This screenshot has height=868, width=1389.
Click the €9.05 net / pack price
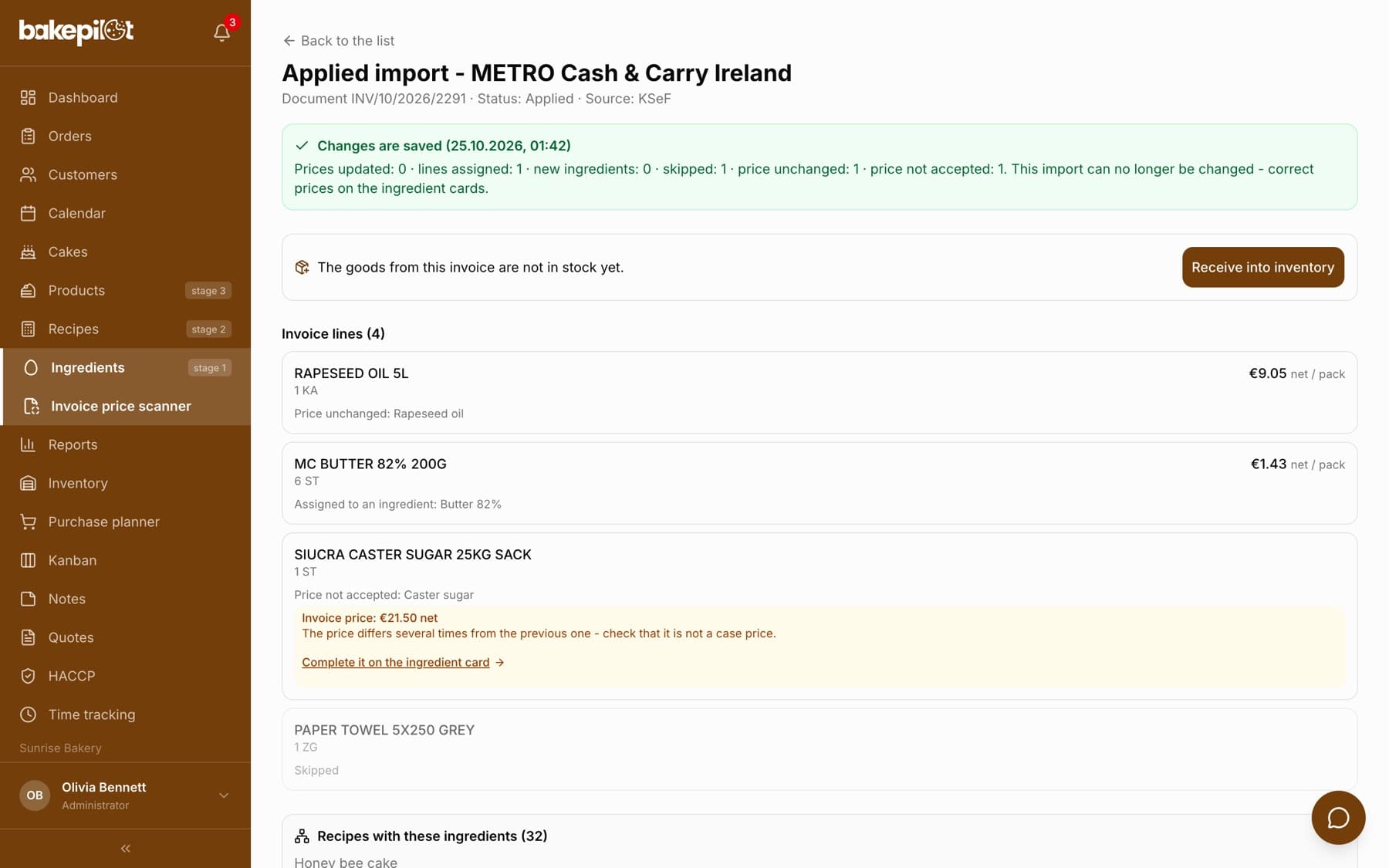(x=1296, y=373)
